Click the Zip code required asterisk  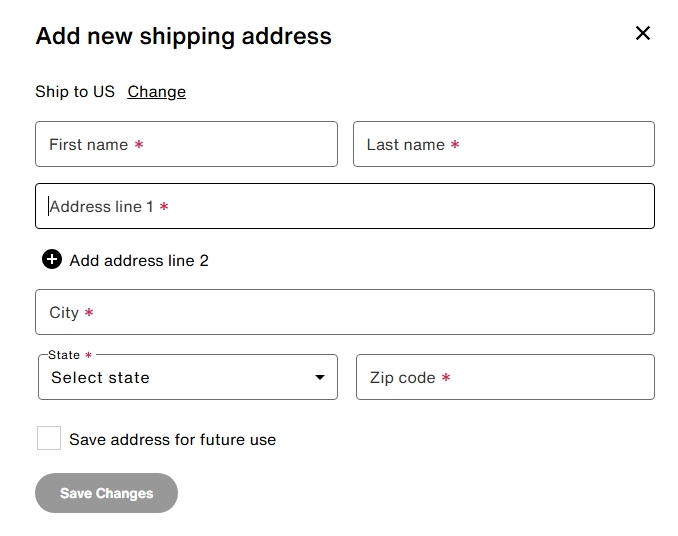[x=446, y=378]
